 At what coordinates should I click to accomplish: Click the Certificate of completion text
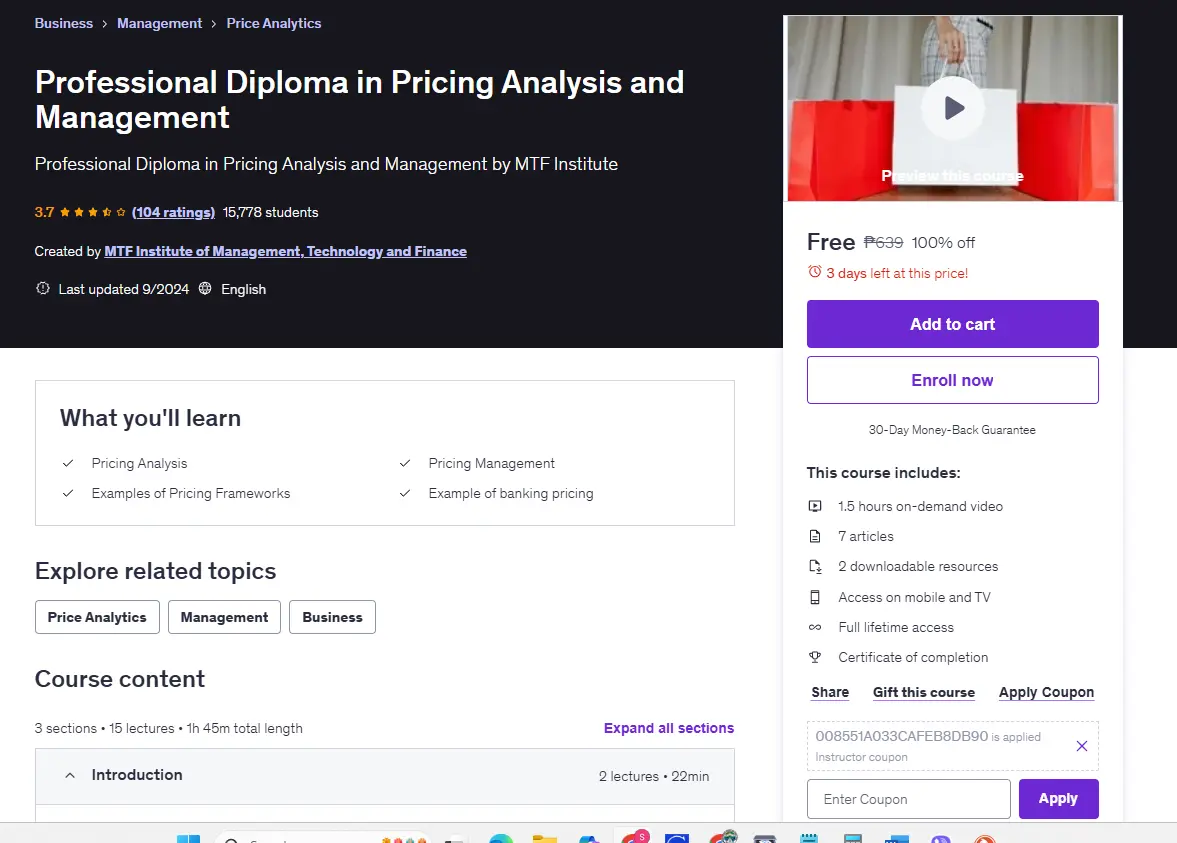tap(913, 657)
